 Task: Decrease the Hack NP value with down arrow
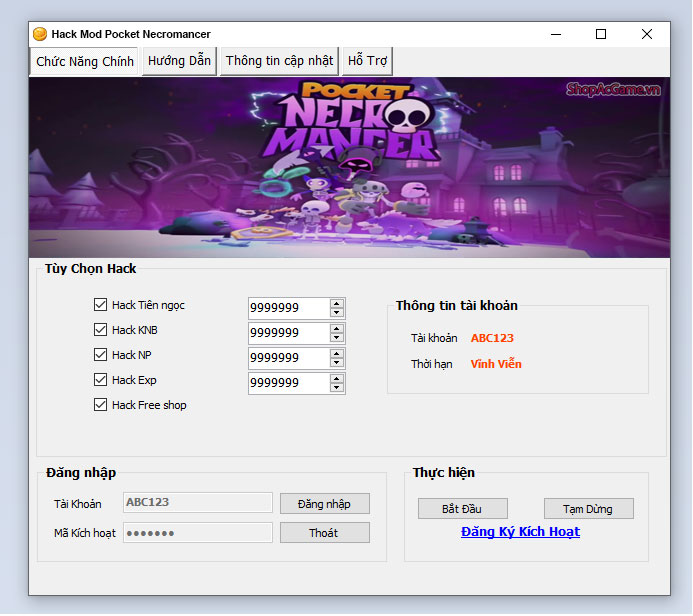(x=337, y=363)
